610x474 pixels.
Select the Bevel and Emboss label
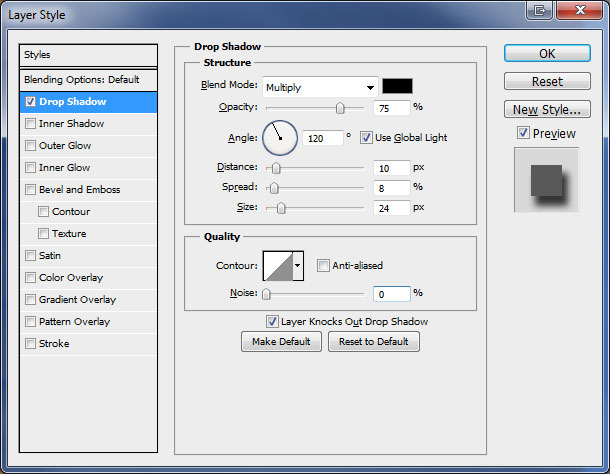pos(79,190)
